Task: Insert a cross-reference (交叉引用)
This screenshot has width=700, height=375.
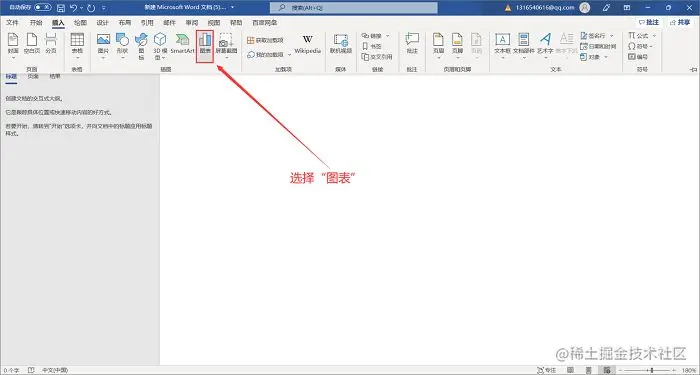Action: coord(377,57)
